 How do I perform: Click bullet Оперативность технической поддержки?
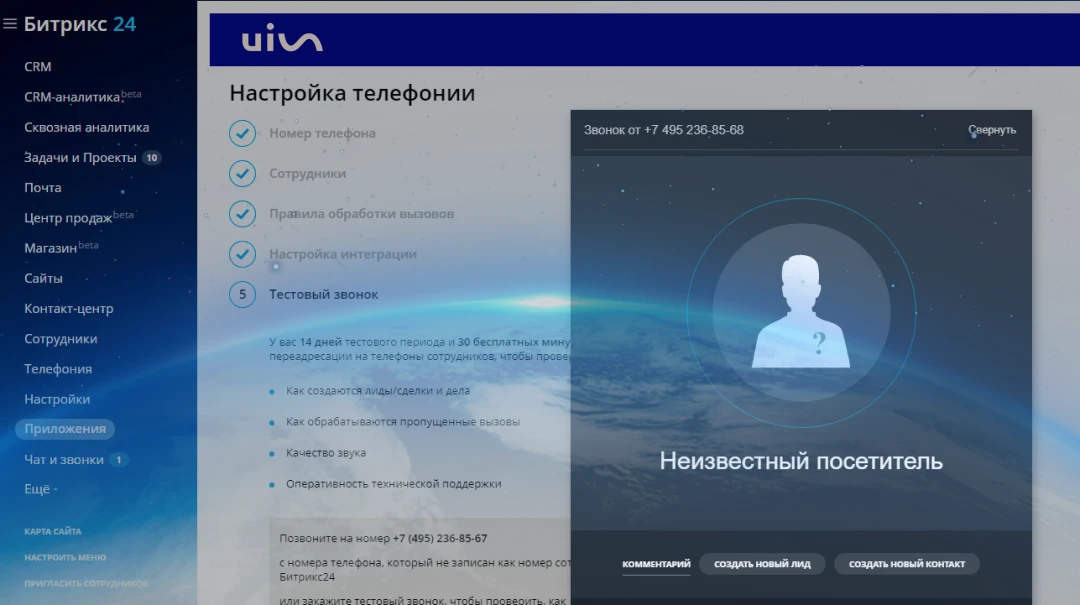coord(393,484)
